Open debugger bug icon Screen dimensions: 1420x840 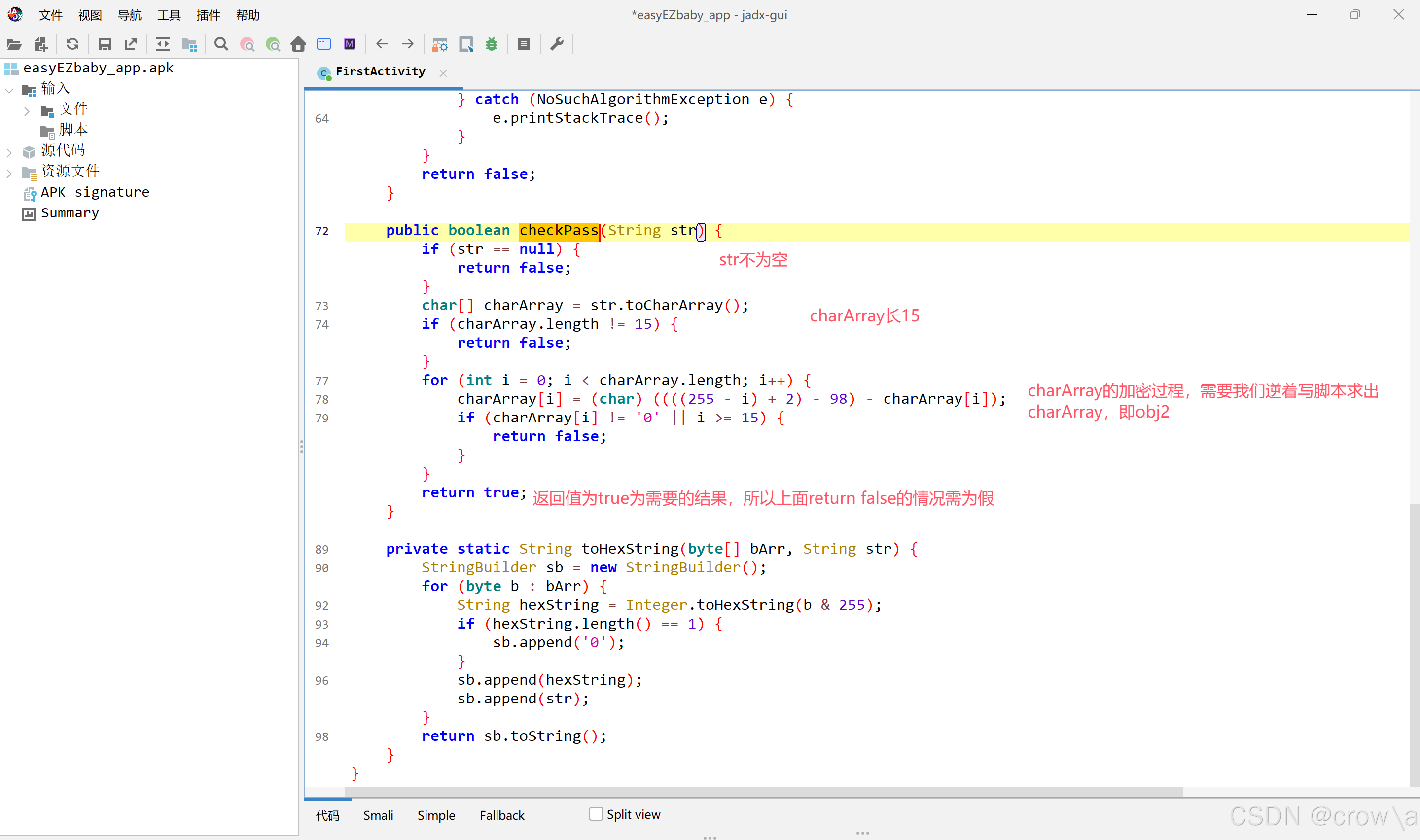coord(492,44)
